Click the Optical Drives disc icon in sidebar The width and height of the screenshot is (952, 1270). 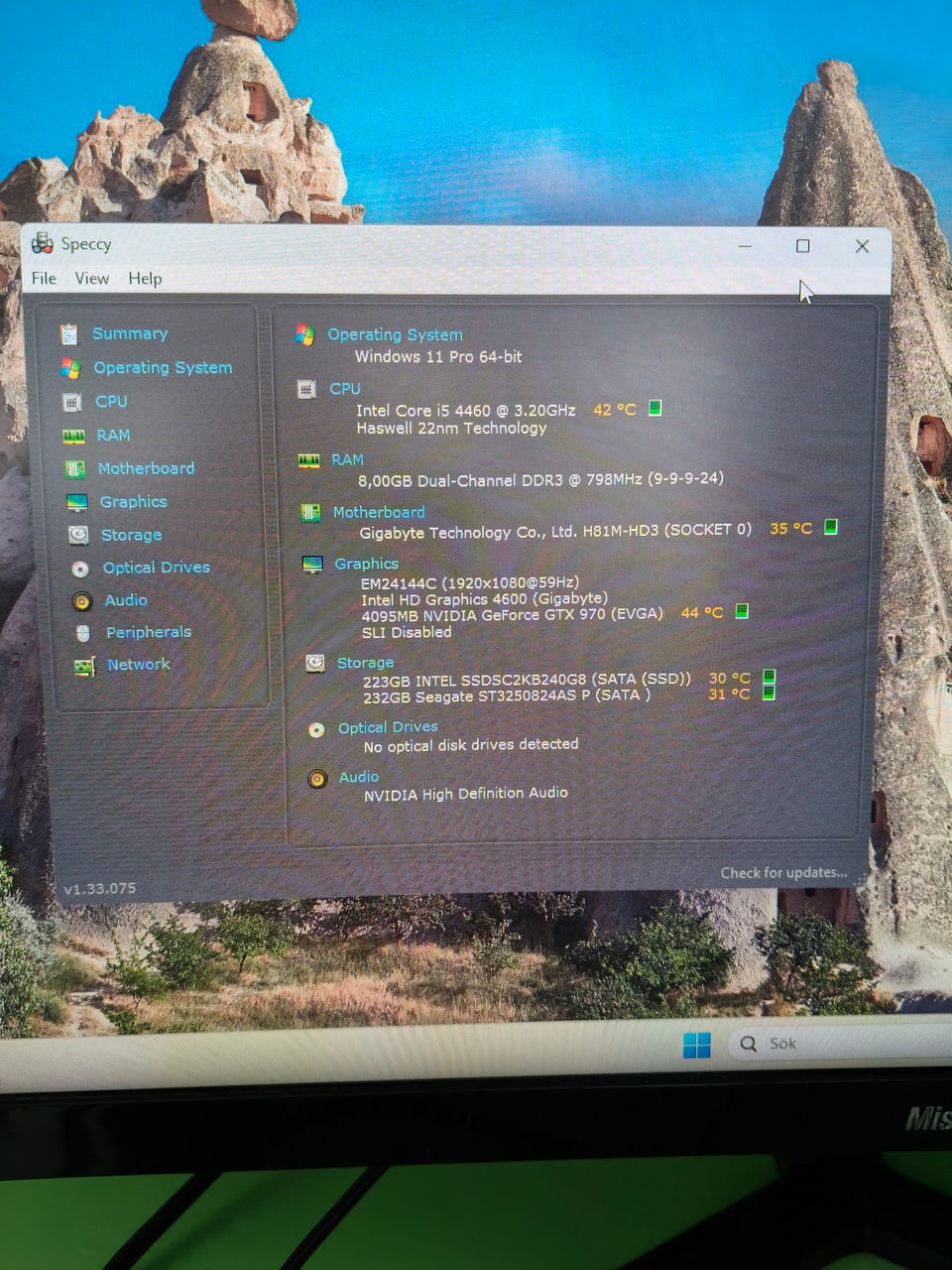[x=80, y=569]
